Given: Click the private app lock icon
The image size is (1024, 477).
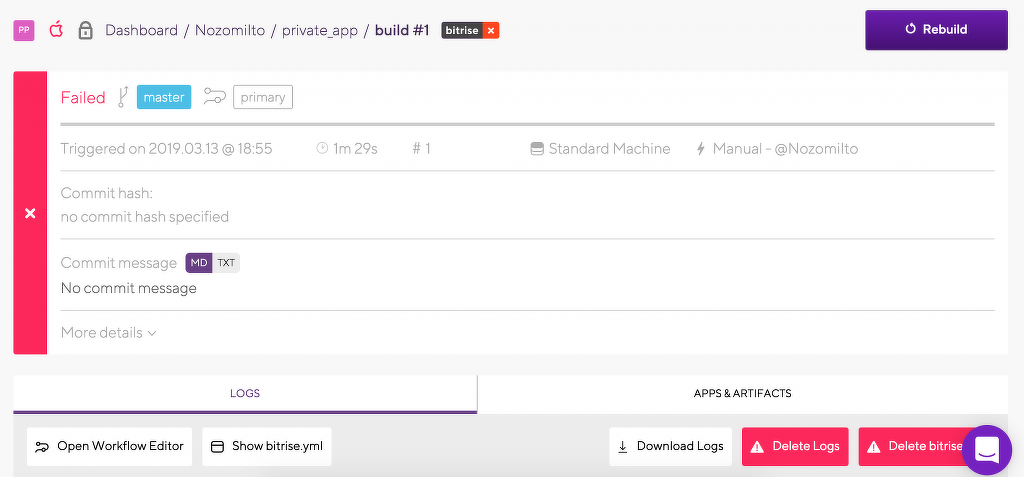Looking at the screenshot, I should [86, 30].
